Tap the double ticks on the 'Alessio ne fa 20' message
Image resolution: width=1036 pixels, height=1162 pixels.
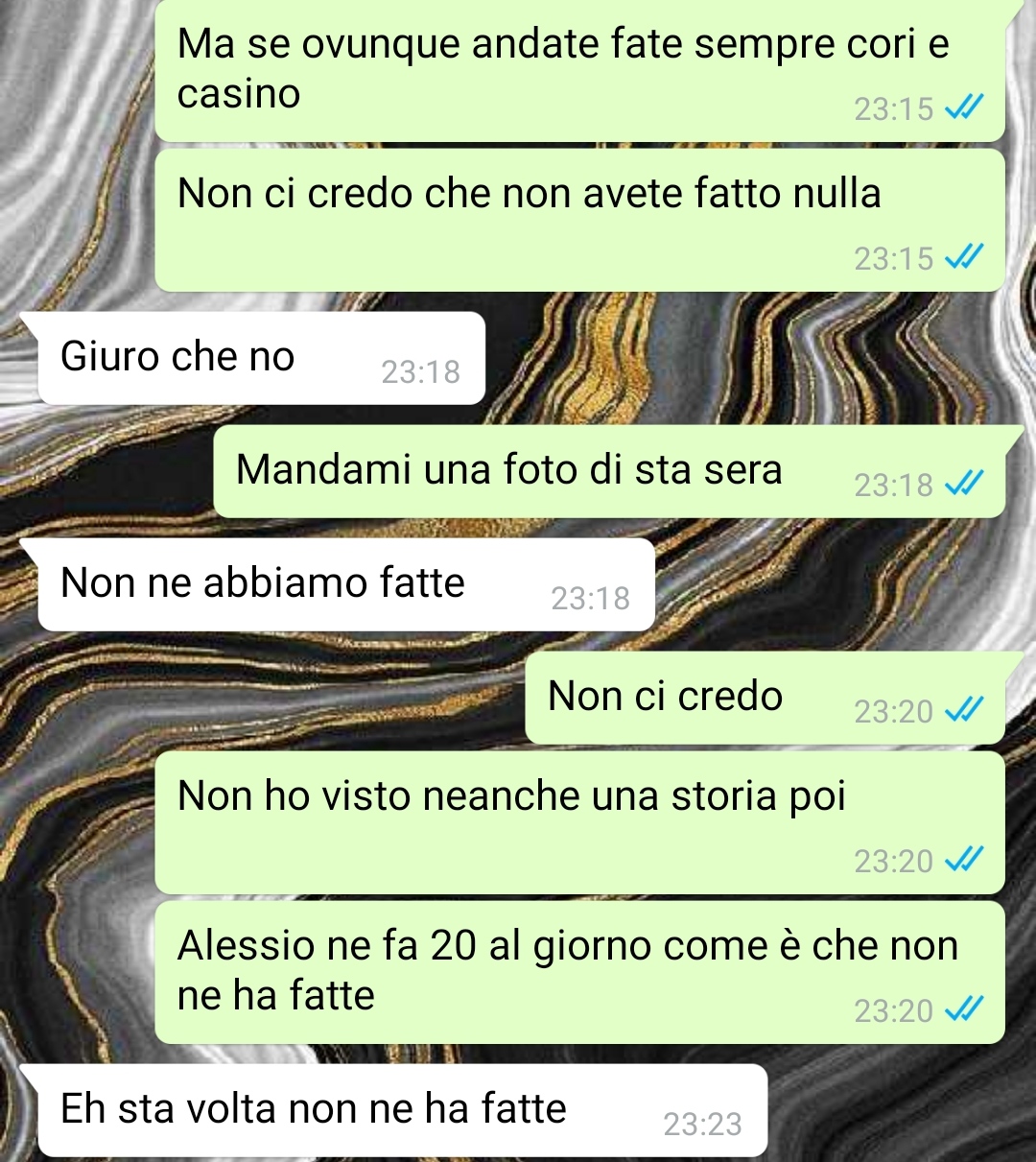point(964,1010)
